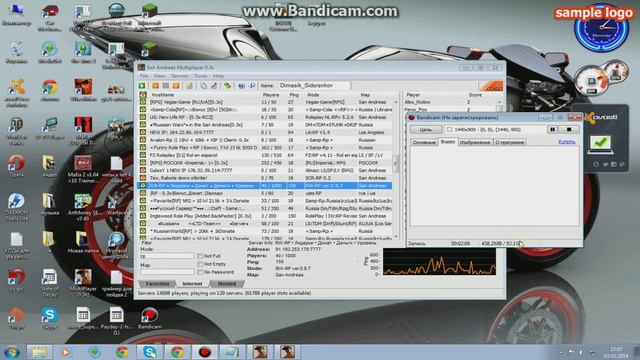This screenshot has height=360, width=640.
Task: Click the Name field with Dimasik_Sidorenkov
Action: coord(314,86)
